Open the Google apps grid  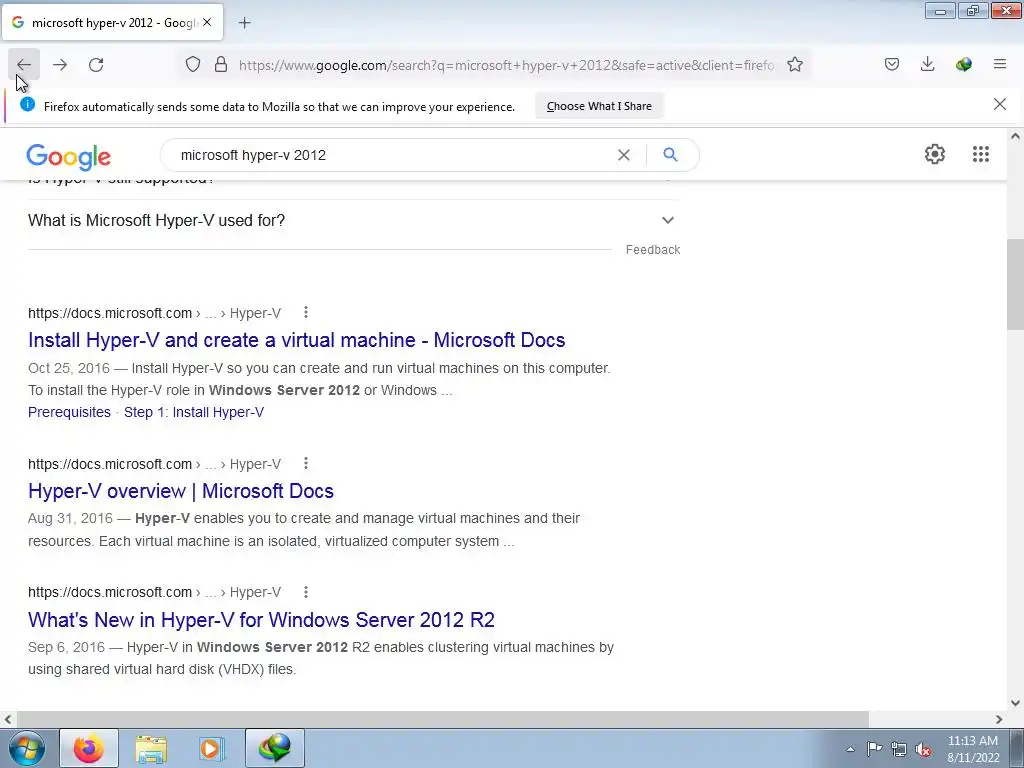click(x=980, y=154)
